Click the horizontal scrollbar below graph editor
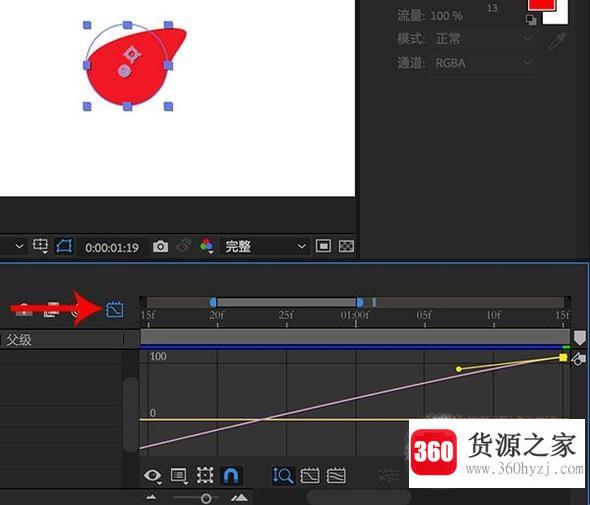Screen dimensions: 590x505 [359, 496]
